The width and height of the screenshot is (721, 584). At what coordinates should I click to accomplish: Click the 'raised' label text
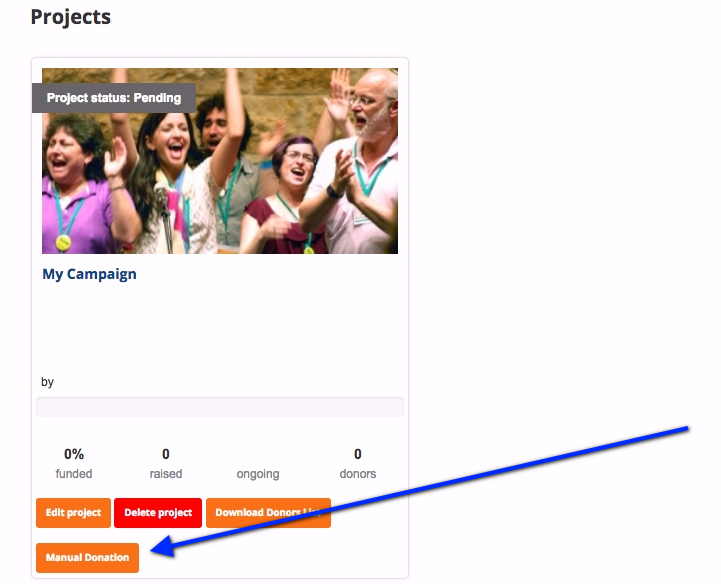(x=166, y=474)
